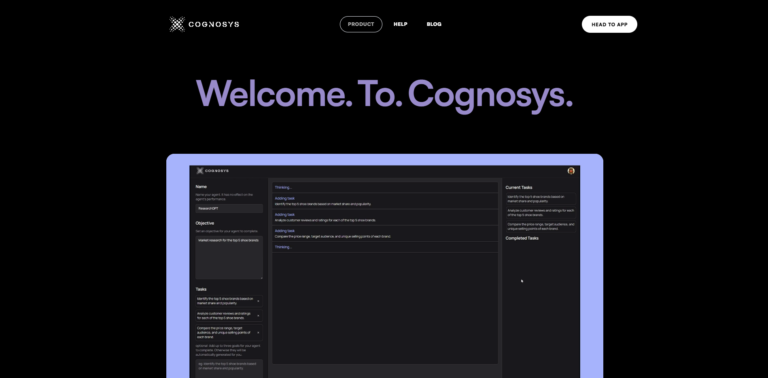The image size is (768, 378).
Task: Click the user avatar in the app preview
Action: point(571,171)
